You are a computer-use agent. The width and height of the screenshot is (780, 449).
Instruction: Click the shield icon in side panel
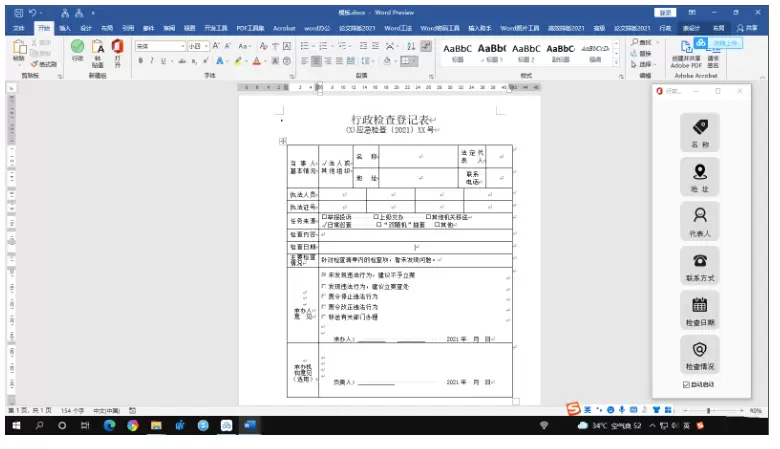point(700,349)
